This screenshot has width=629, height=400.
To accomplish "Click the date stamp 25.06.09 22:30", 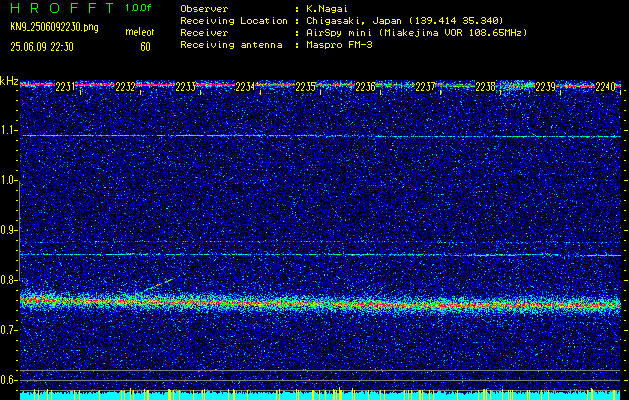I will 42,47.
